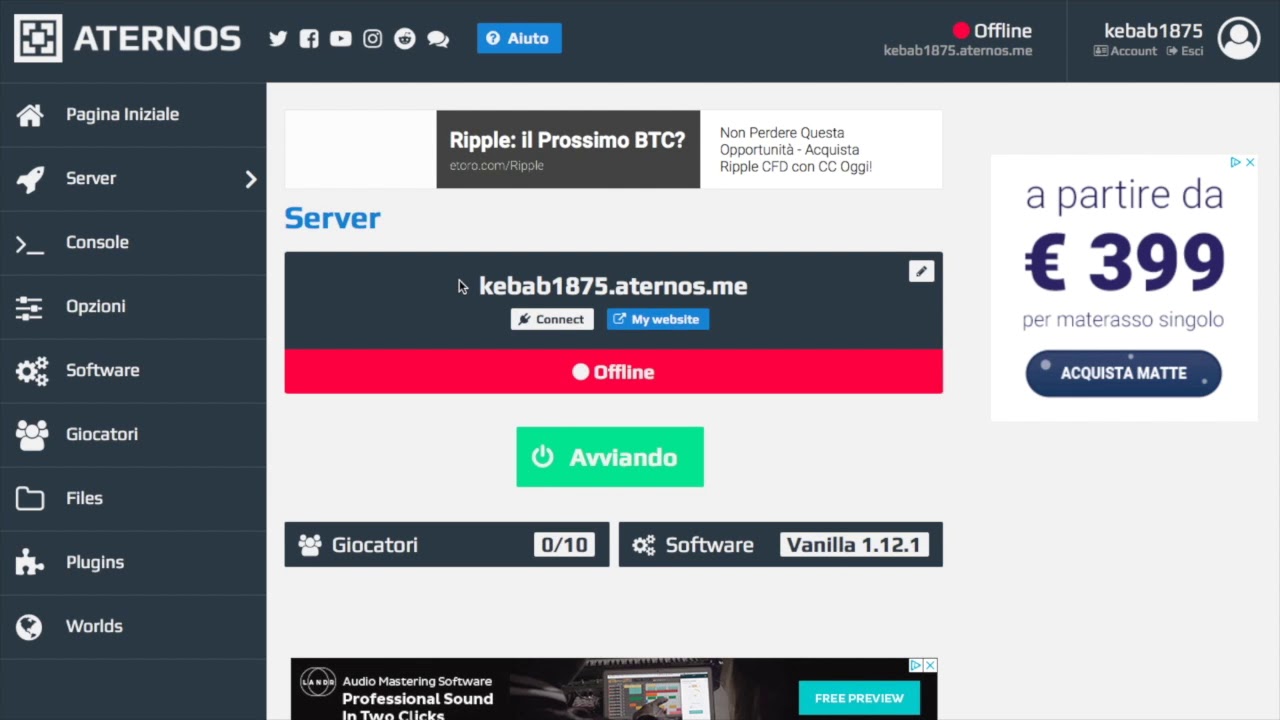The image size is (1280, 720).
Task: Click the rocket icon beside Server
Action: click(x=30, y=179)
